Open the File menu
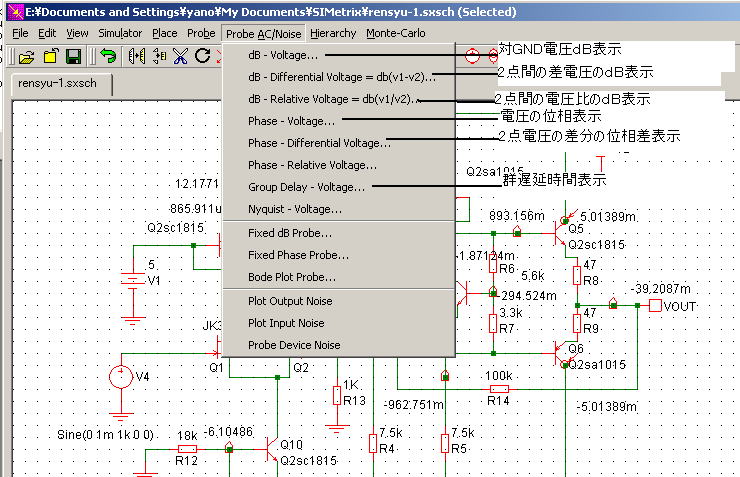This screenshot has width=740, height=477. (20, 33)
